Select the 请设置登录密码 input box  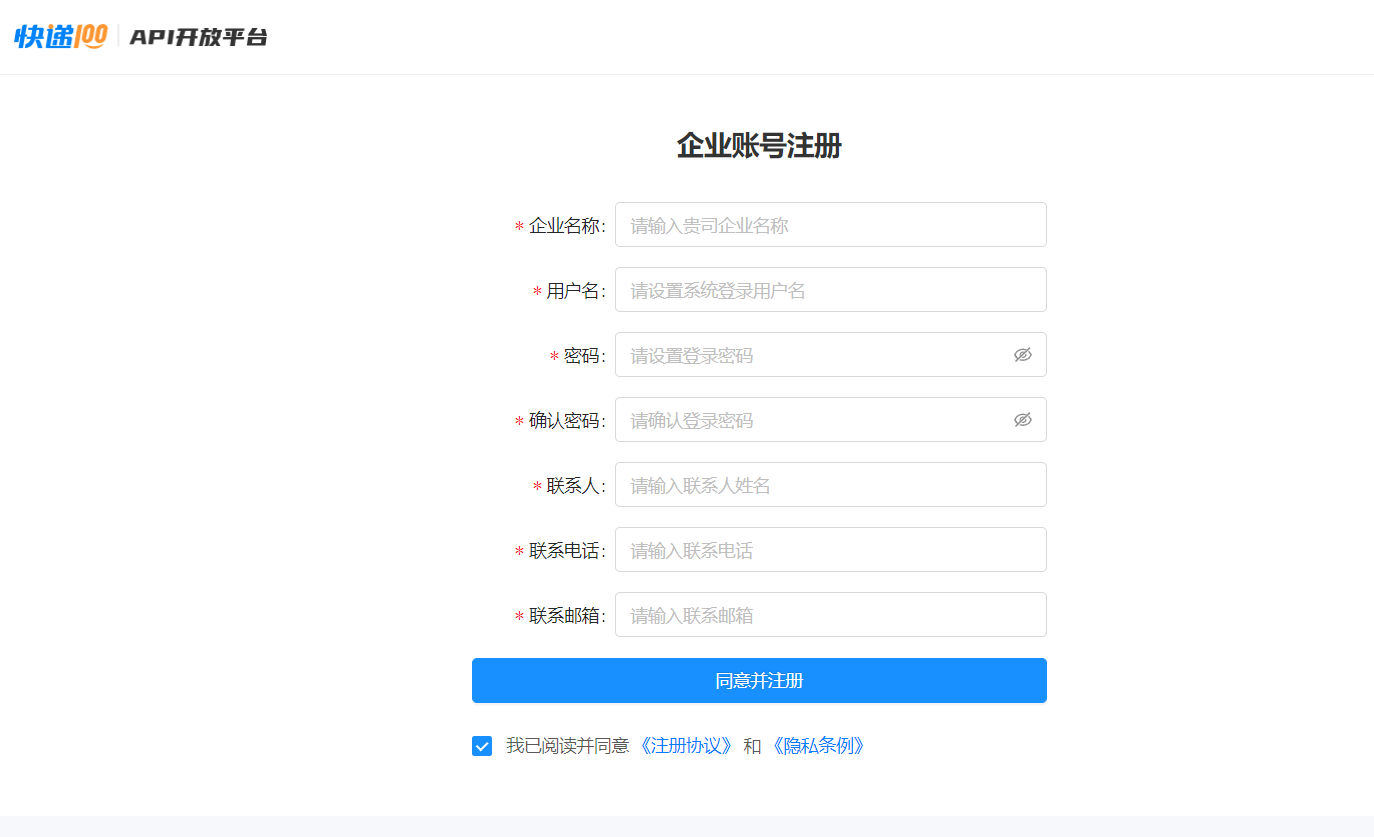[810, 355]
